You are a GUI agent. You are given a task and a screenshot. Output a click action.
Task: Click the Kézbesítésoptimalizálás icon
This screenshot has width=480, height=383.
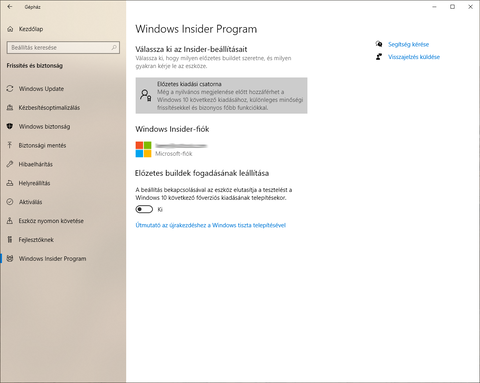coord(10,108)
